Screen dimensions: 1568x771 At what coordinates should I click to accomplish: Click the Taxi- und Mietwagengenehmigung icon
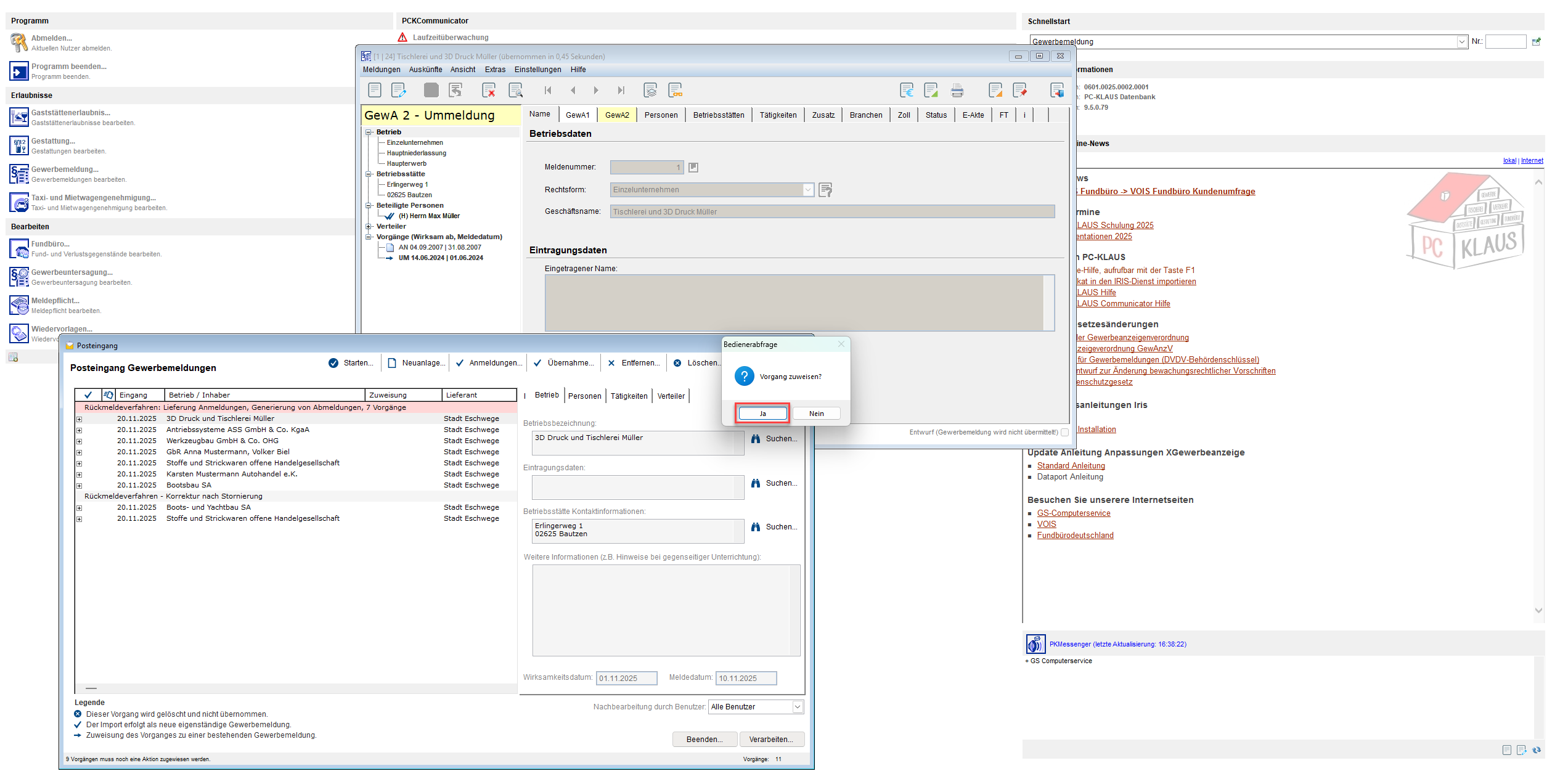[x=19, y=202]
